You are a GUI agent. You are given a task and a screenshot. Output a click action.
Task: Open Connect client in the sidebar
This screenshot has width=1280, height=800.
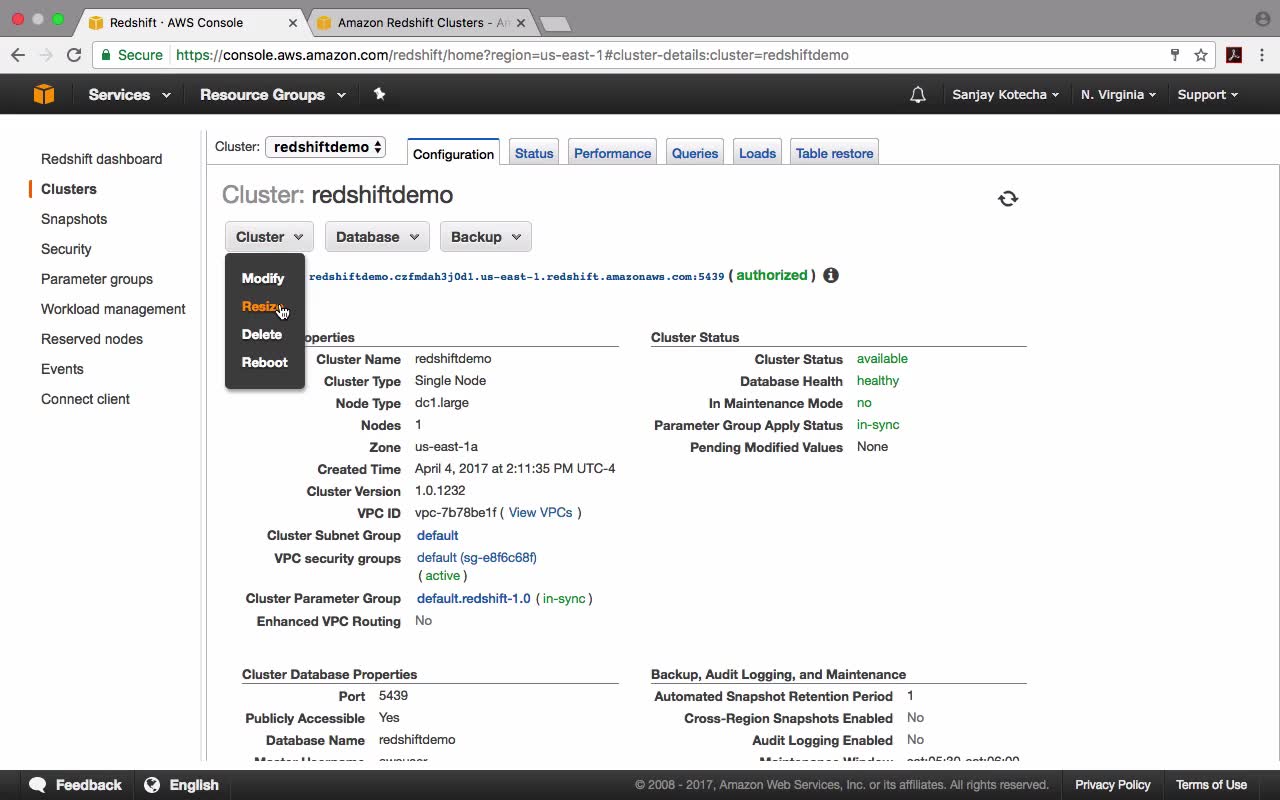(x=85, y=399)
